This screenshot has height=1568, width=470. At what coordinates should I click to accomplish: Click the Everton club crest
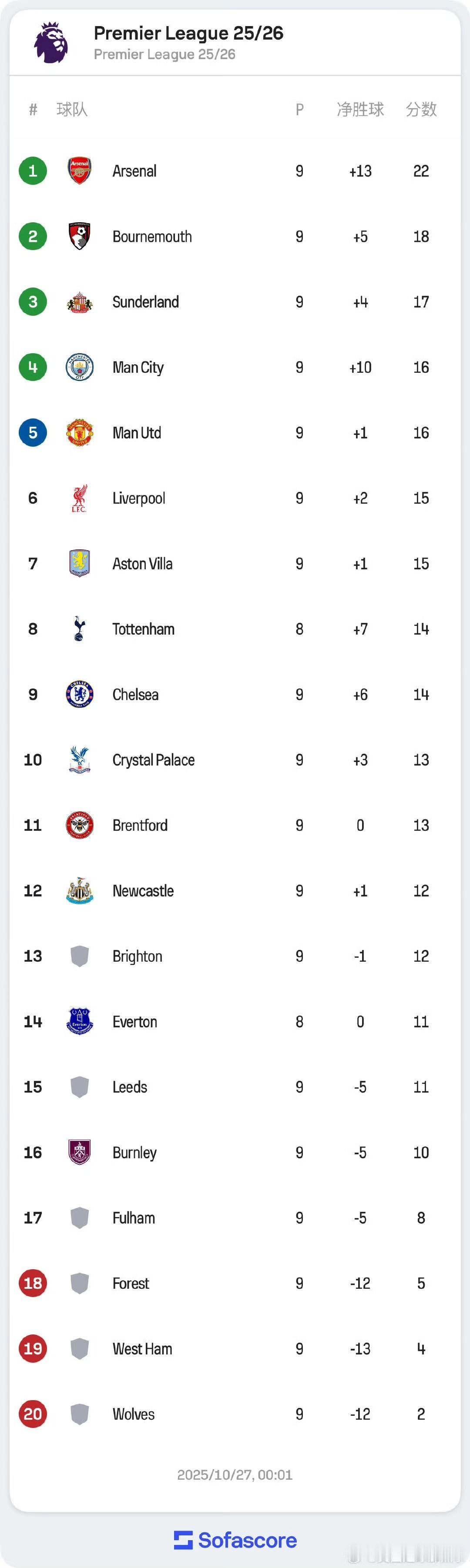tap(79, 1021)
